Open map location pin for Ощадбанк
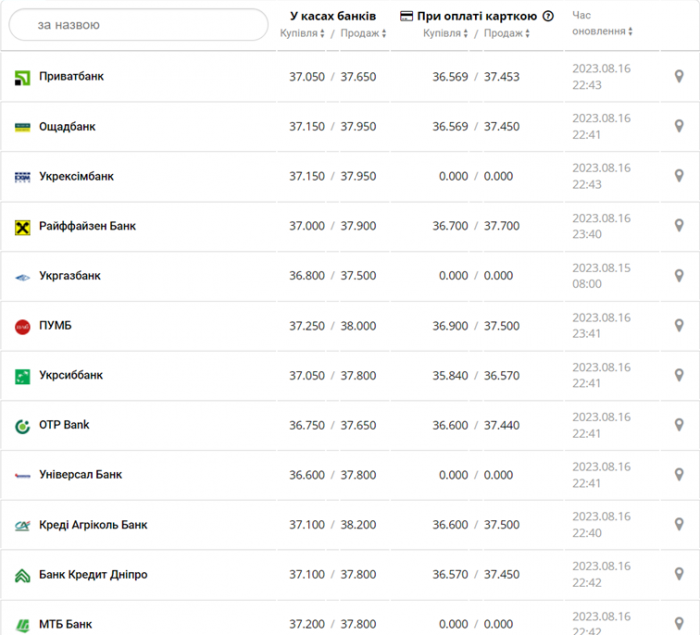Screen dimensions: 700x635 [679, 126]
